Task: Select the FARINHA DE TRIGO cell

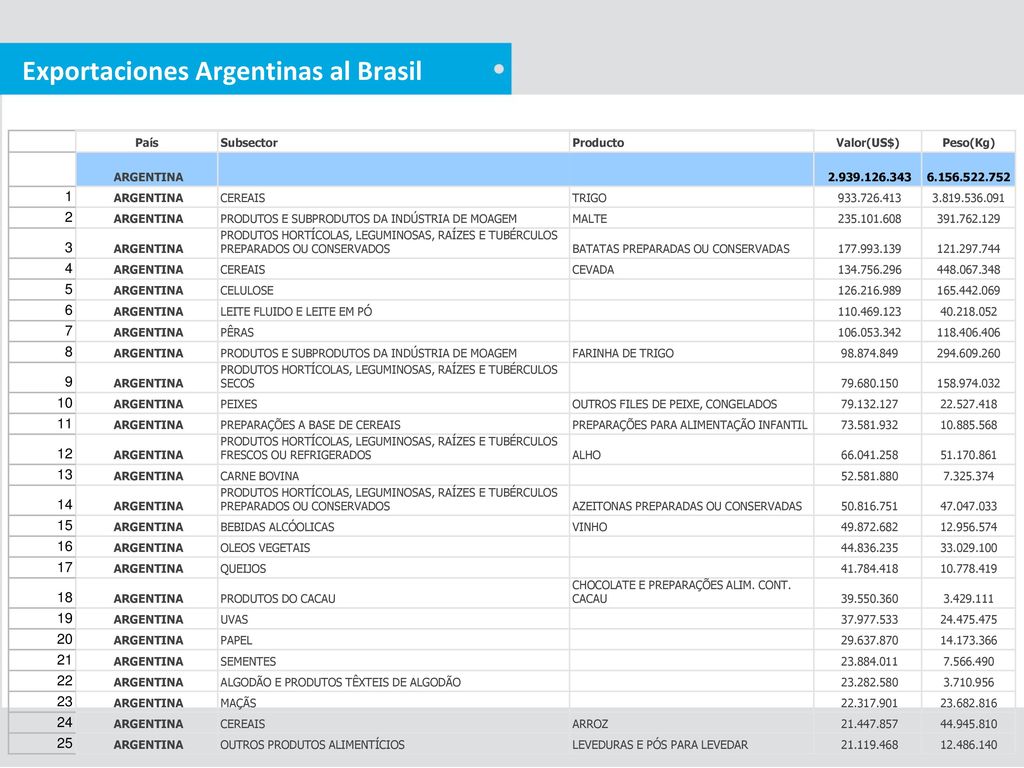Action: (623, 353)
